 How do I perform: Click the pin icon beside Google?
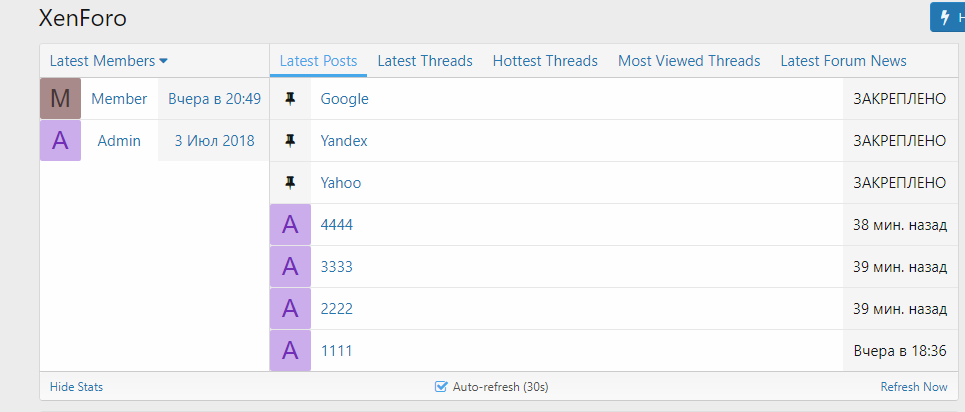tap(291, 99)
